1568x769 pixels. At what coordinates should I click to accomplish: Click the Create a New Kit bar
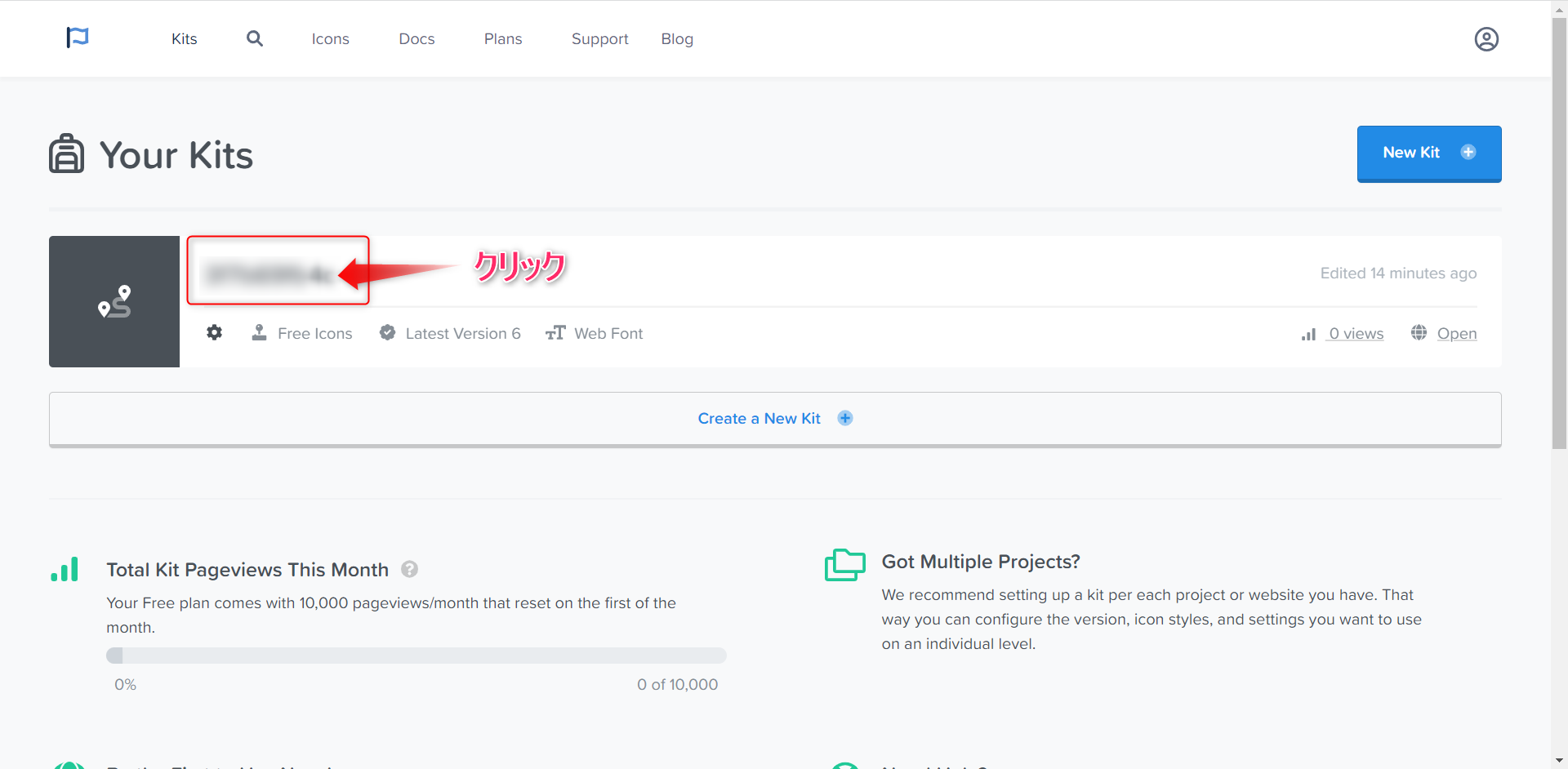point(774,419)
